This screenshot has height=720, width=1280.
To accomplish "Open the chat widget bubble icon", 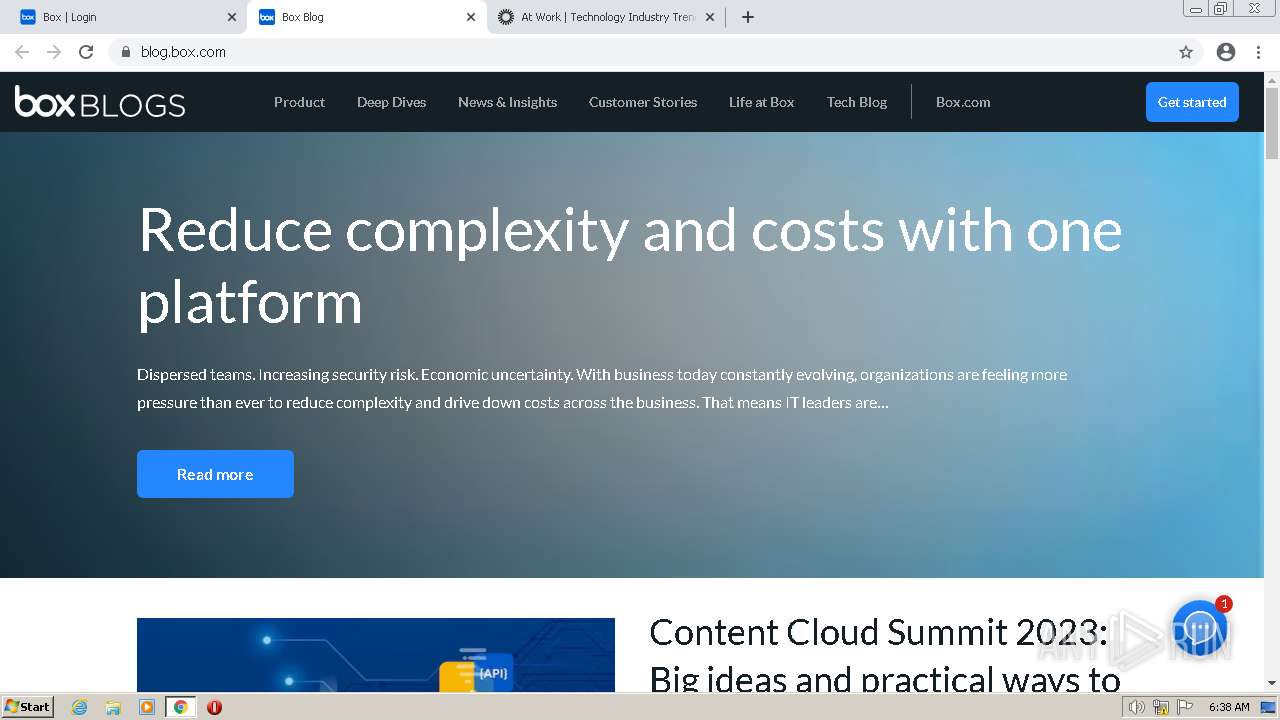I will (x=1200, y=628).
